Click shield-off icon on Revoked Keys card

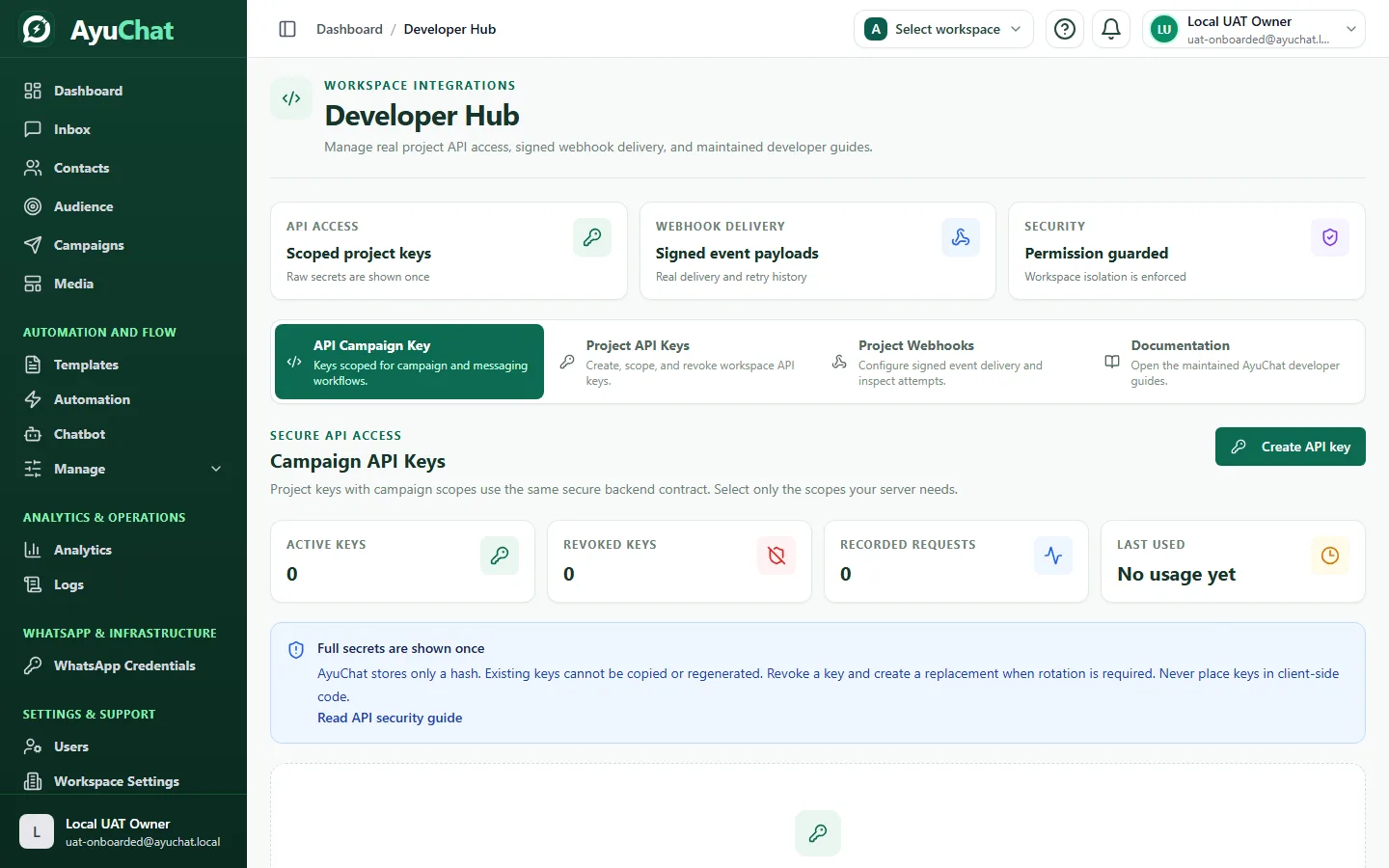[776, 556]
